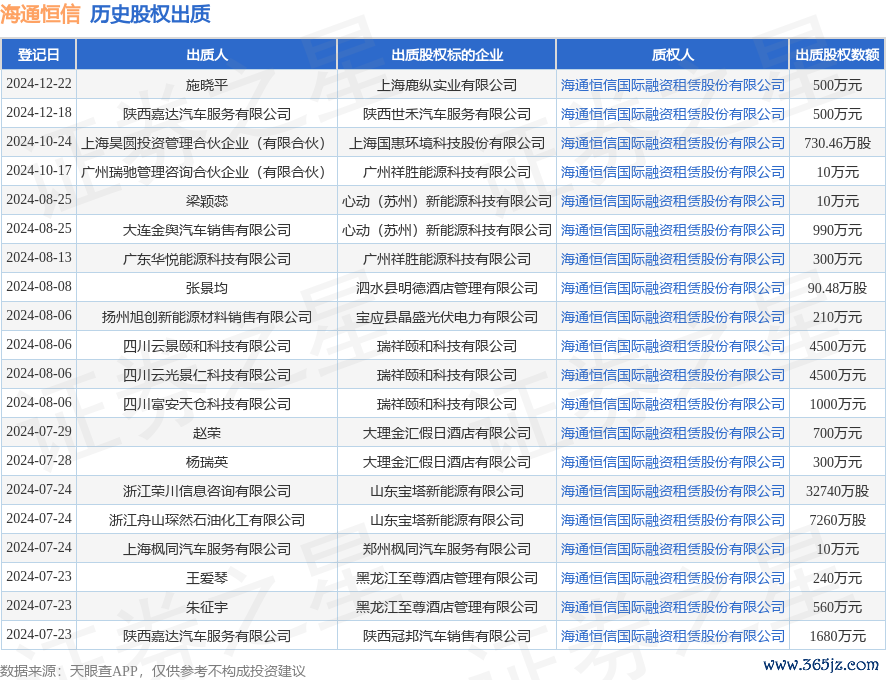886x680 pixels.
Task: Click the 数据来源 天眼查APP footer note
Action: tap(153, 671)
